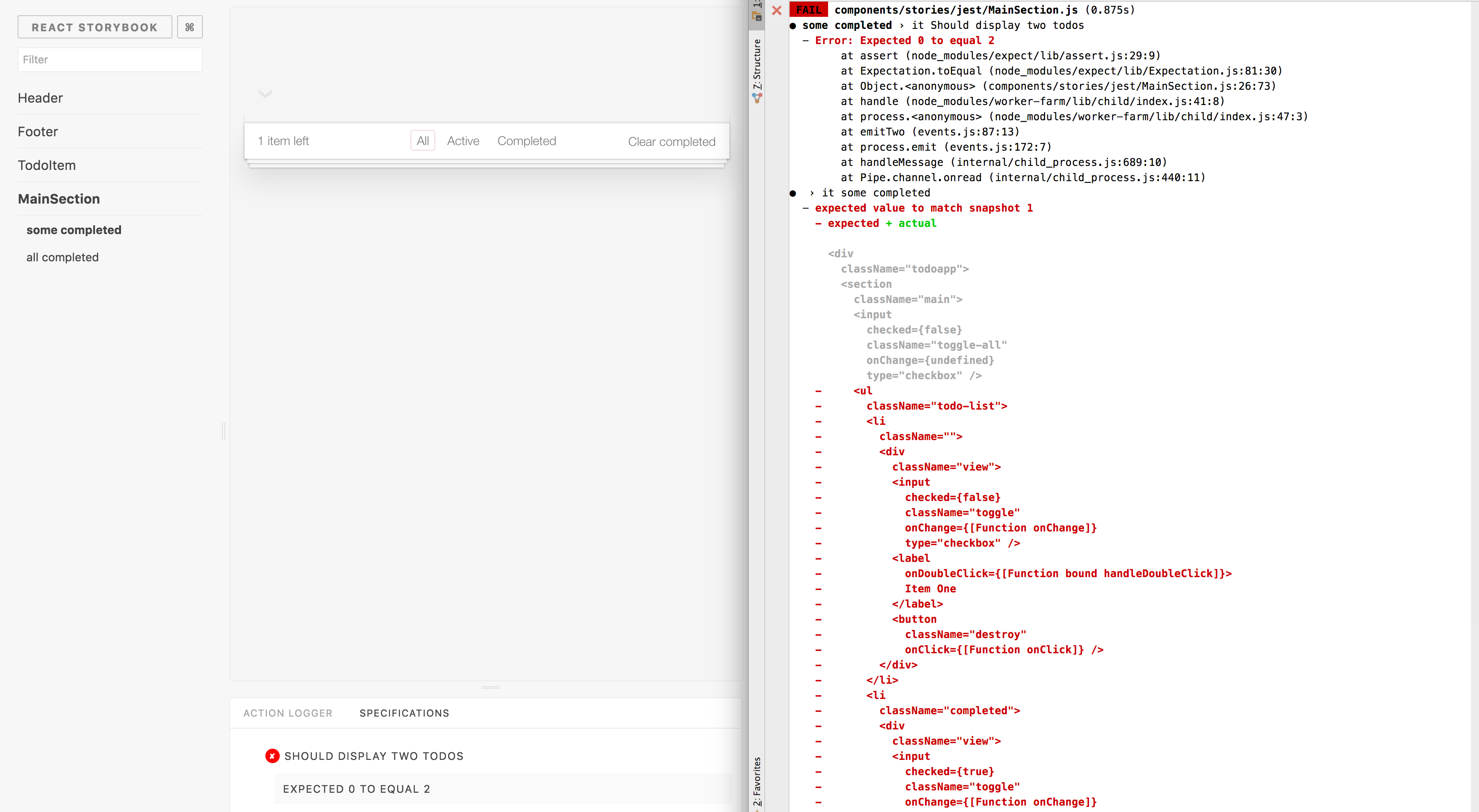Switch to the Specifications tab
1479x812 pixels.
404,713
